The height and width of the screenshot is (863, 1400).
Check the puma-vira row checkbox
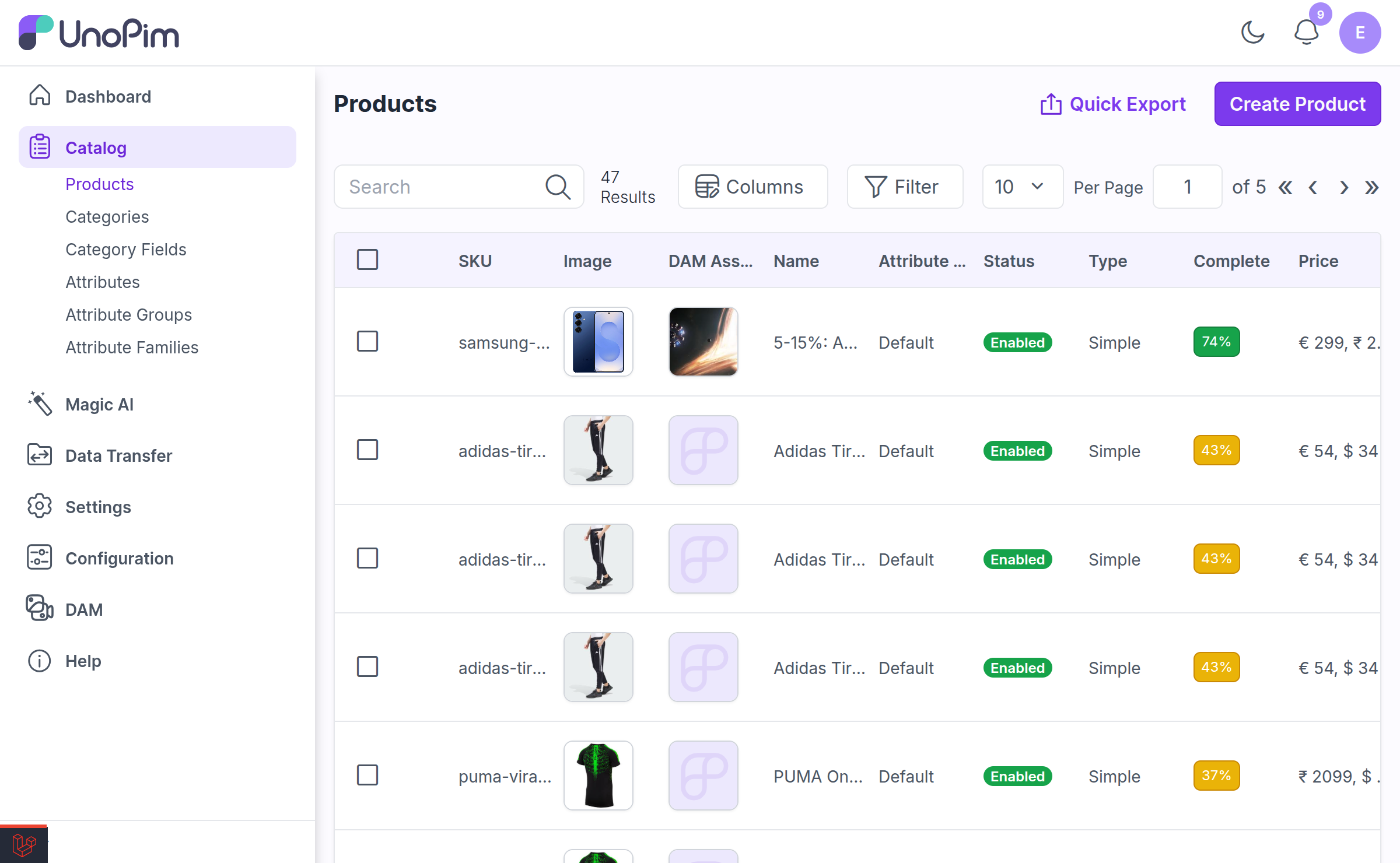pos(367,776)
